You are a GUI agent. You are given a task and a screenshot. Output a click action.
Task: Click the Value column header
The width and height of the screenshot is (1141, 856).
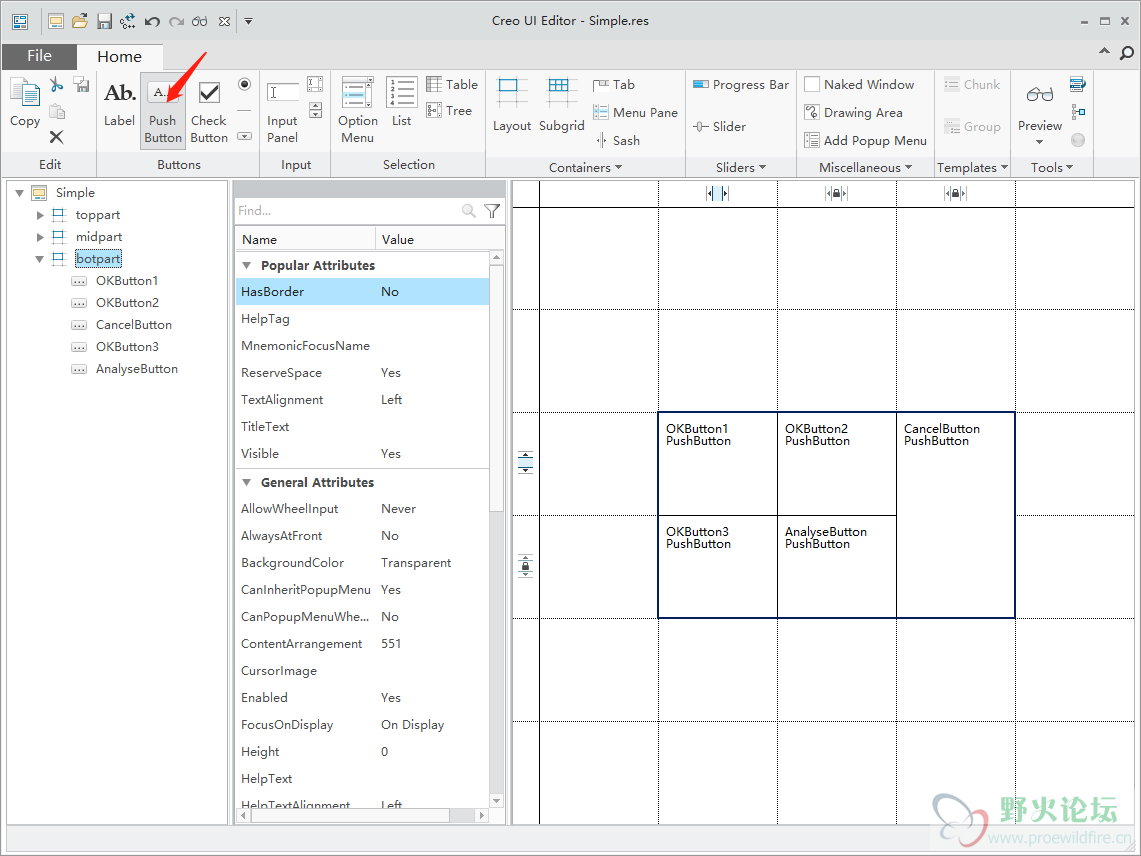[440, 239]
